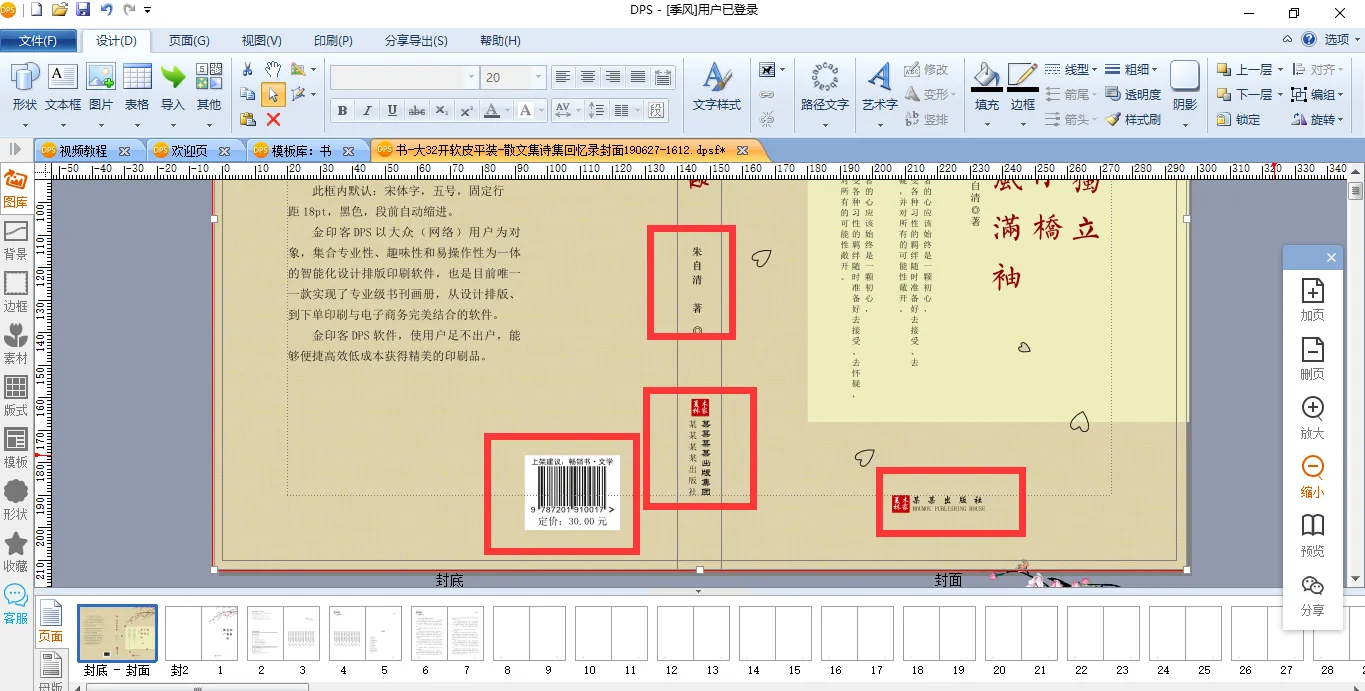The height and width of the screenshot is (691, 1365).
Task: Click the 填充 fill color swatch
Action: coord(986,86)
